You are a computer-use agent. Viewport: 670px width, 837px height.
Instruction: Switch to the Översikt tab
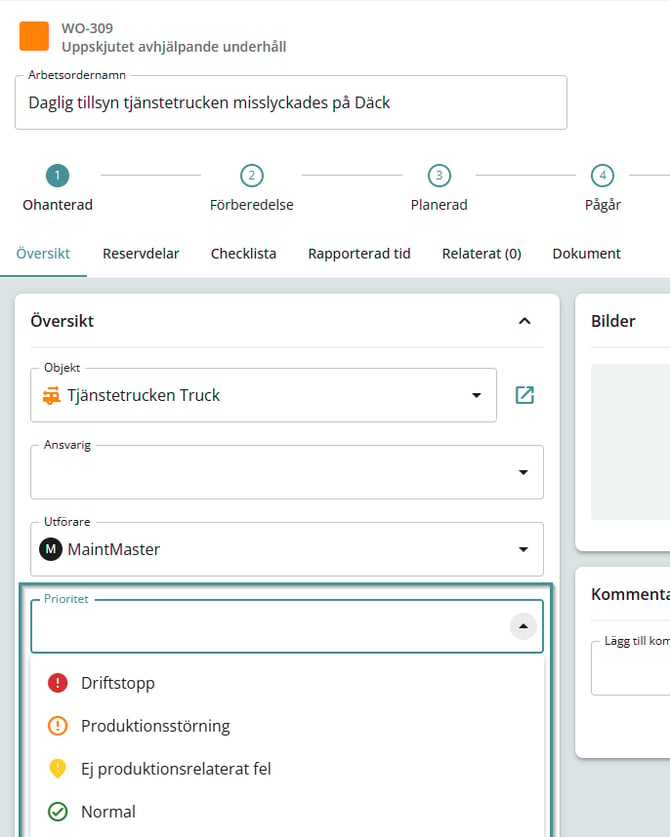[43, 254]
